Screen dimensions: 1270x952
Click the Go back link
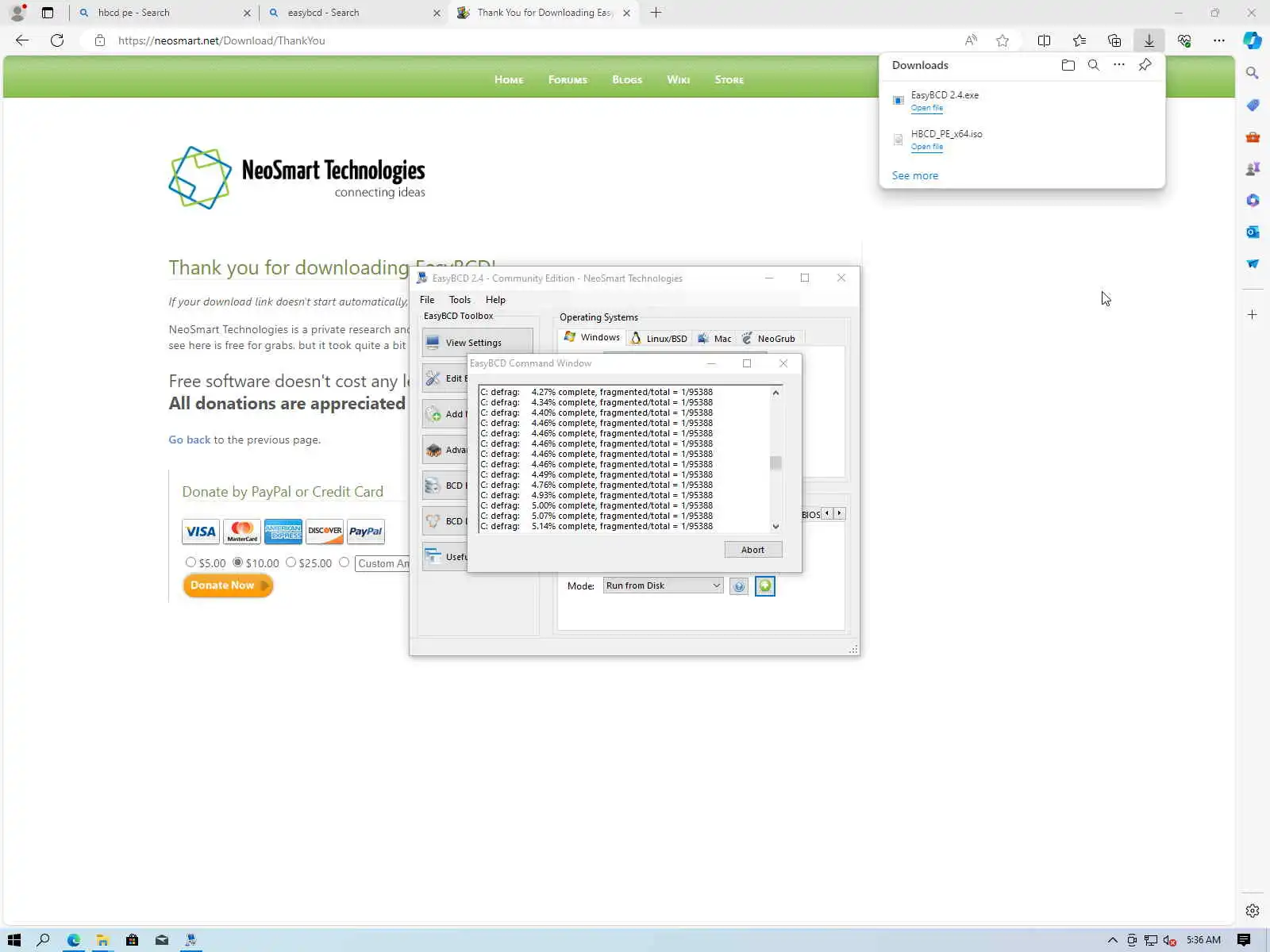coord(189,440)
